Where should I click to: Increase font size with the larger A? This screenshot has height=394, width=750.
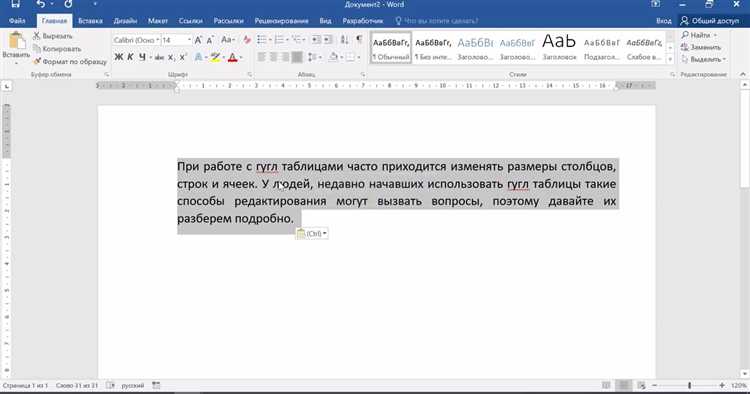198,40
